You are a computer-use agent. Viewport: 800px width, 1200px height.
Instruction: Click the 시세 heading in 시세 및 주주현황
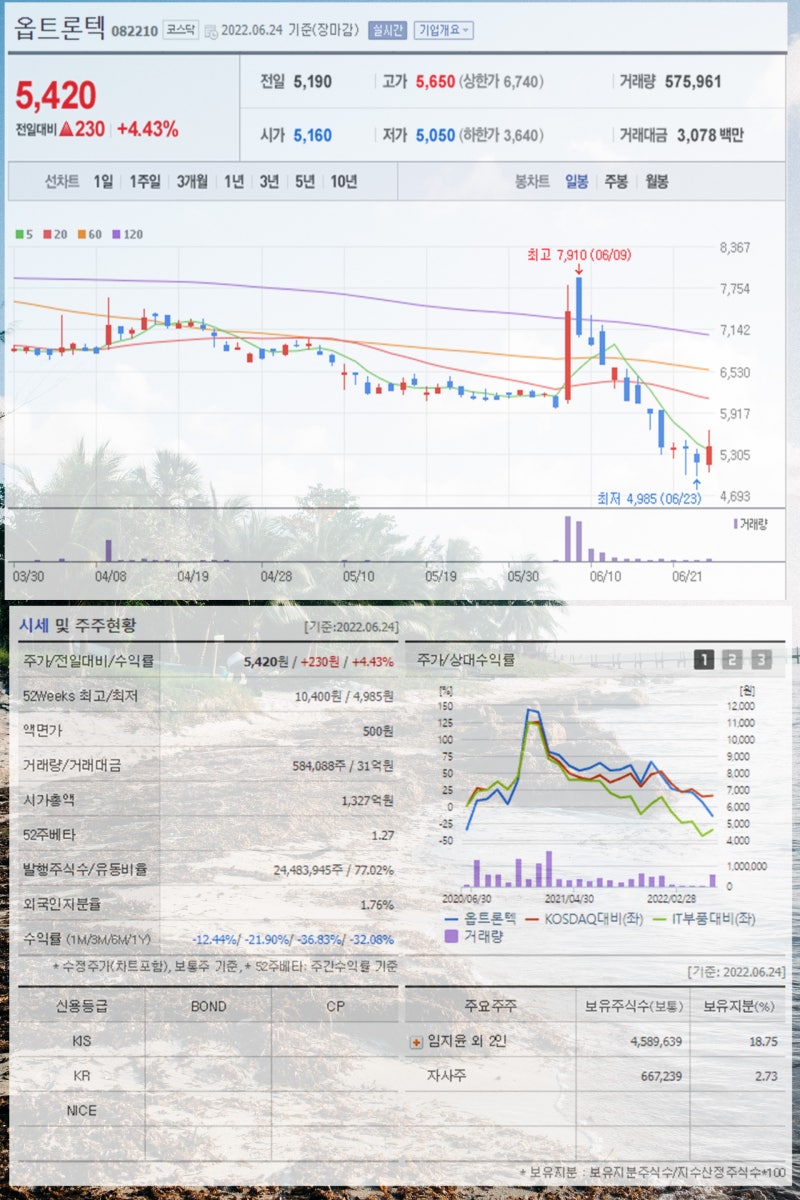(32, 625)
